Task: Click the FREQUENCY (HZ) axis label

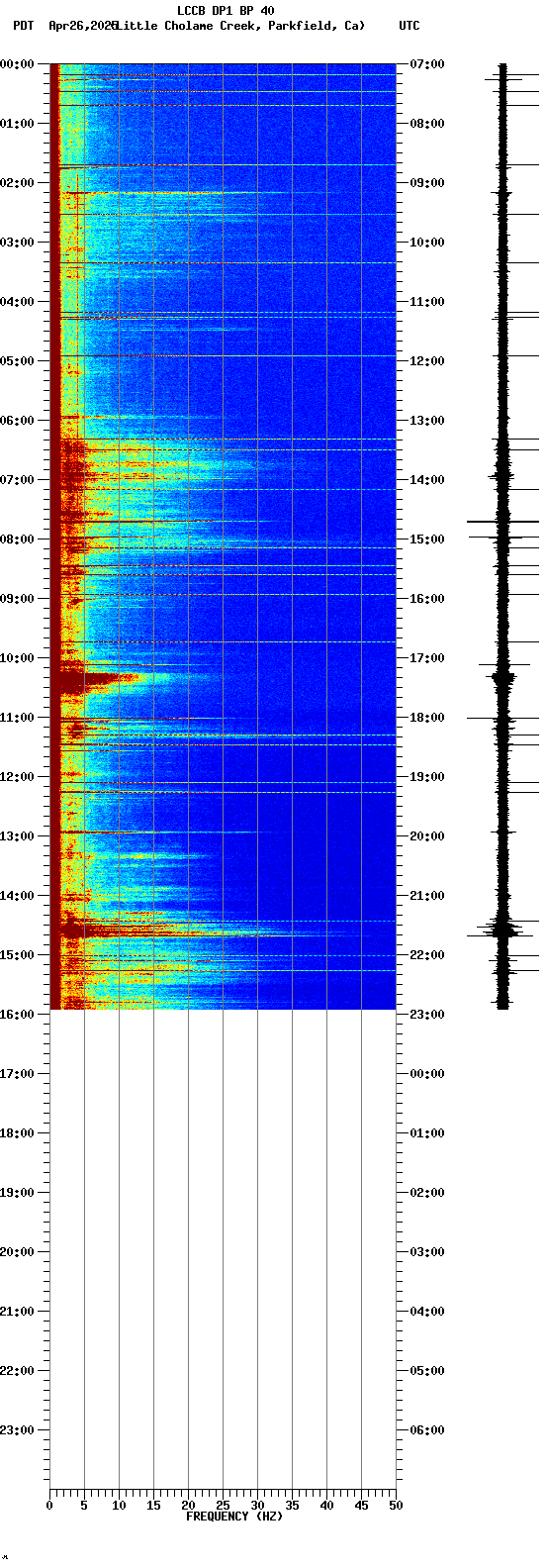Action: coord(234,1517)
